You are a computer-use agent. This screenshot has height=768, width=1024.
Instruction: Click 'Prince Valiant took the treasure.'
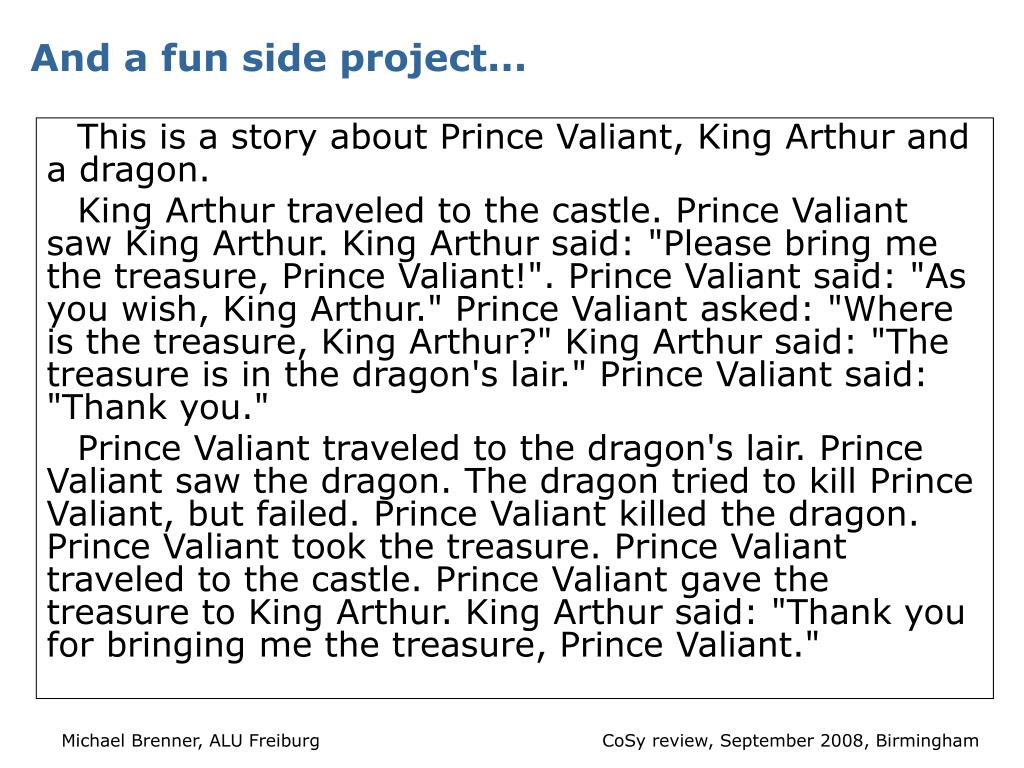pyautogui.click(x=324, y=547)
